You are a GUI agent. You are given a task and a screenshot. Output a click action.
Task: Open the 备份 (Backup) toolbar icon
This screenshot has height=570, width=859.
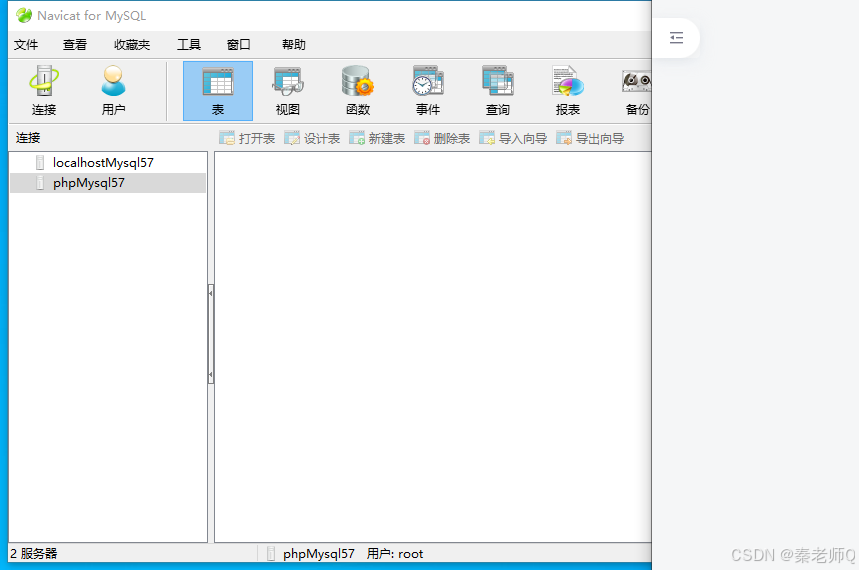point(635,90)
